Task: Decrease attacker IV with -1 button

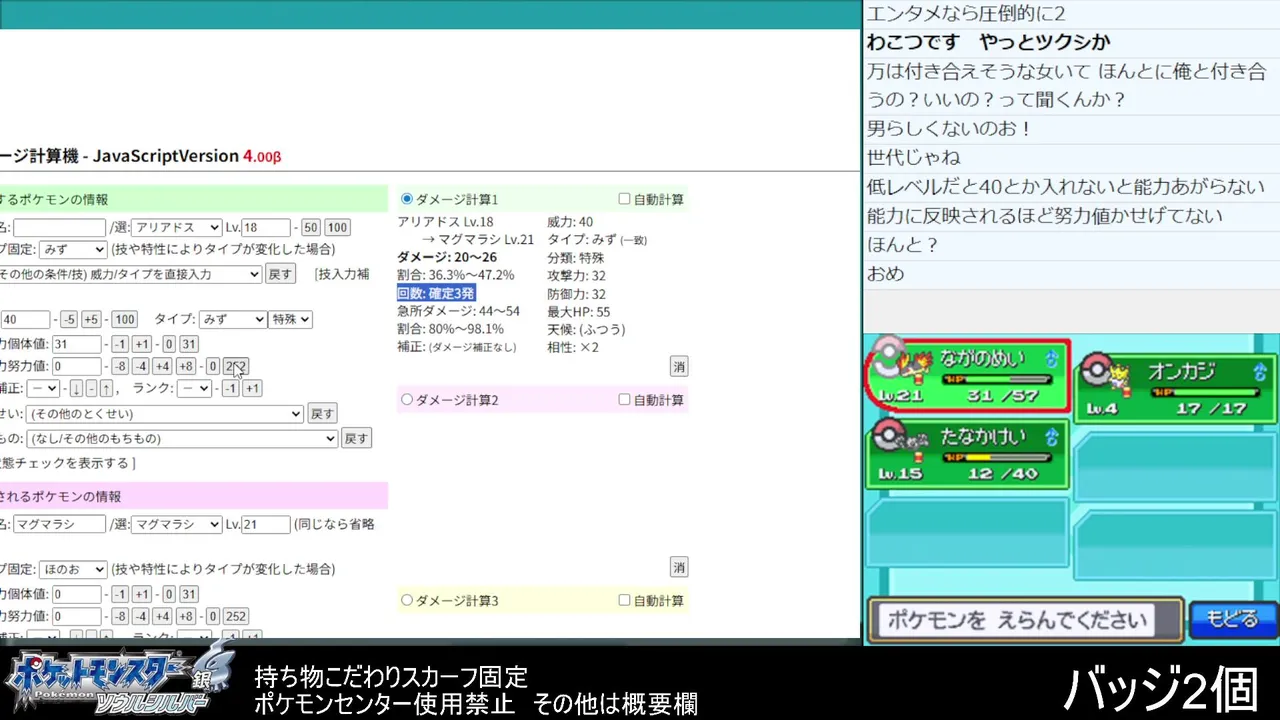Action: 118,344
